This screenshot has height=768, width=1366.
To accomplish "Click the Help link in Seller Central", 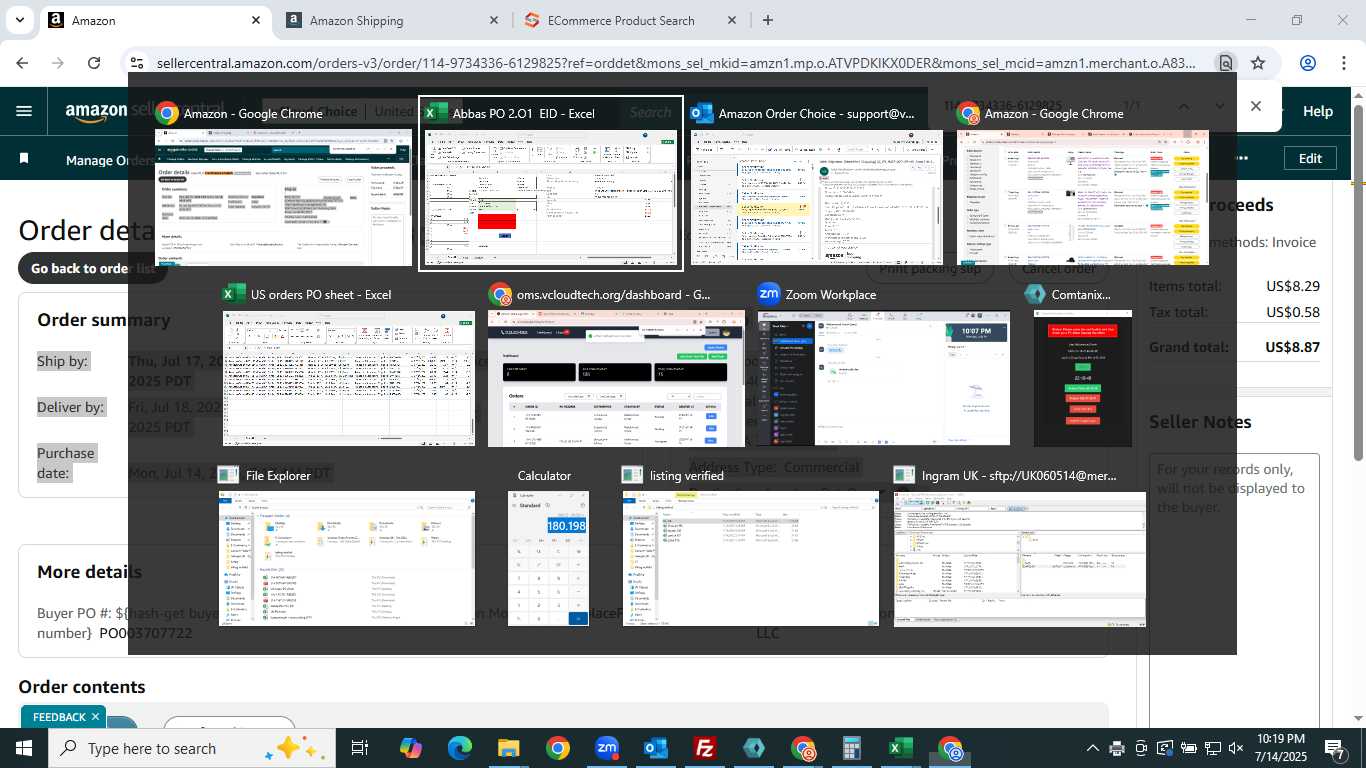I will coord(1318,112).
